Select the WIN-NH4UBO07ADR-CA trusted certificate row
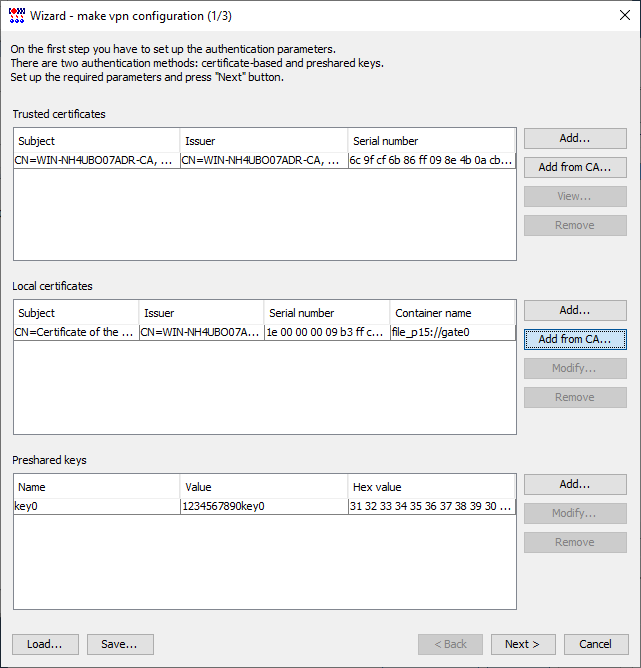The image size is (641, 668). click(264, 161)
